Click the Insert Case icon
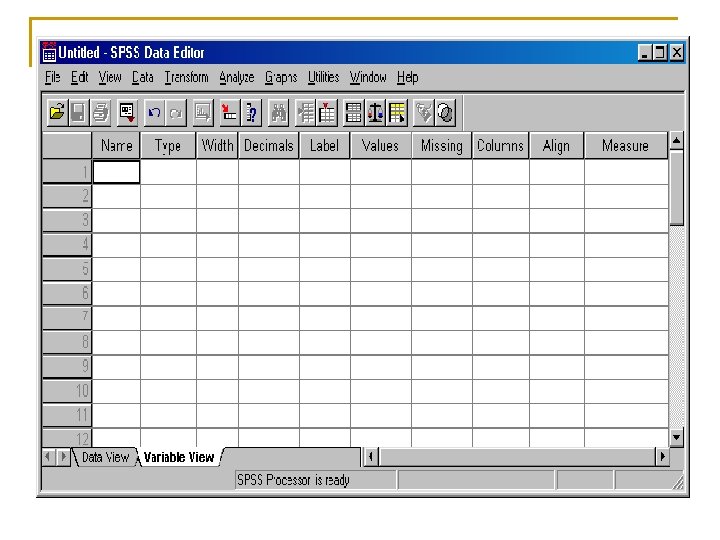The height and width of the screenshot is (540, 720). click(x=305, y=112)
